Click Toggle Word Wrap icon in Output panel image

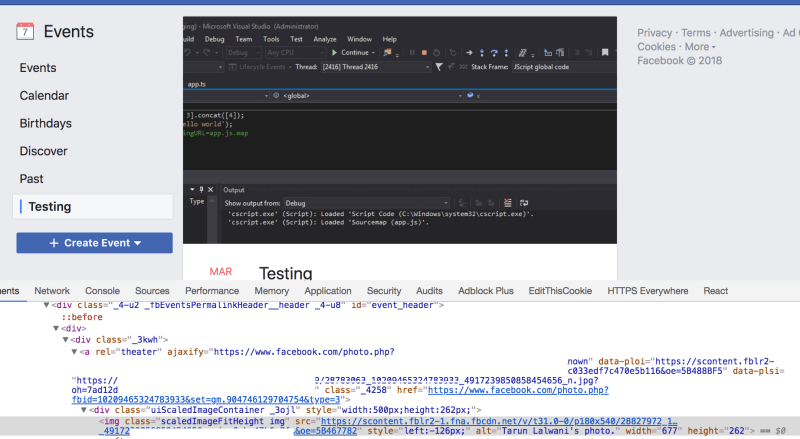coord(524,203)
